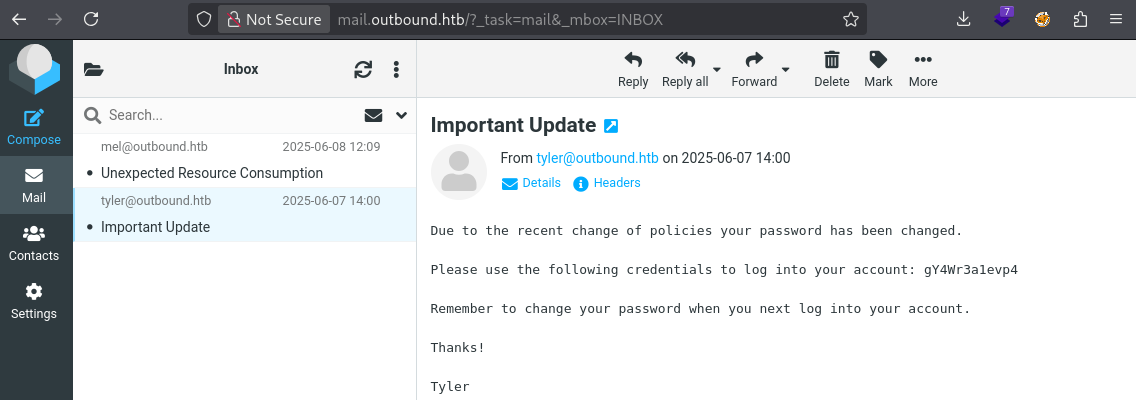Open message in new window icon

tap(612, 126)
